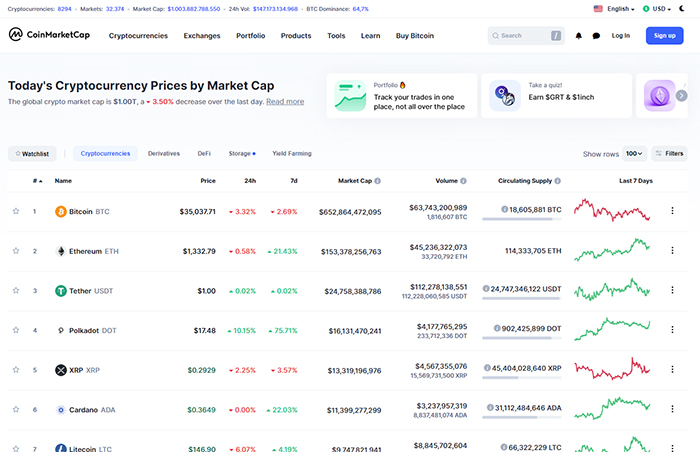Open the Learn nav menu
This screenshot has height=452, width=700.
[371, 36]
